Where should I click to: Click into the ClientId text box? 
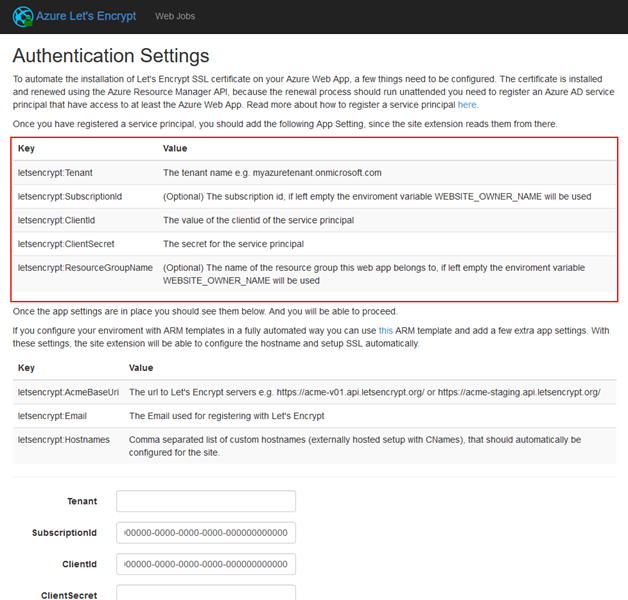(206, 564)
